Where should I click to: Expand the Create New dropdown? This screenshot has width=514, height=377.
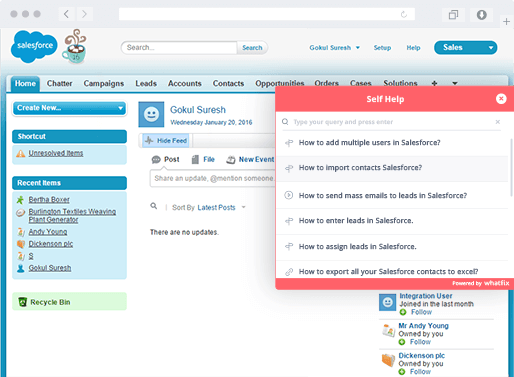pyautogui.click(x=69, y=108)
